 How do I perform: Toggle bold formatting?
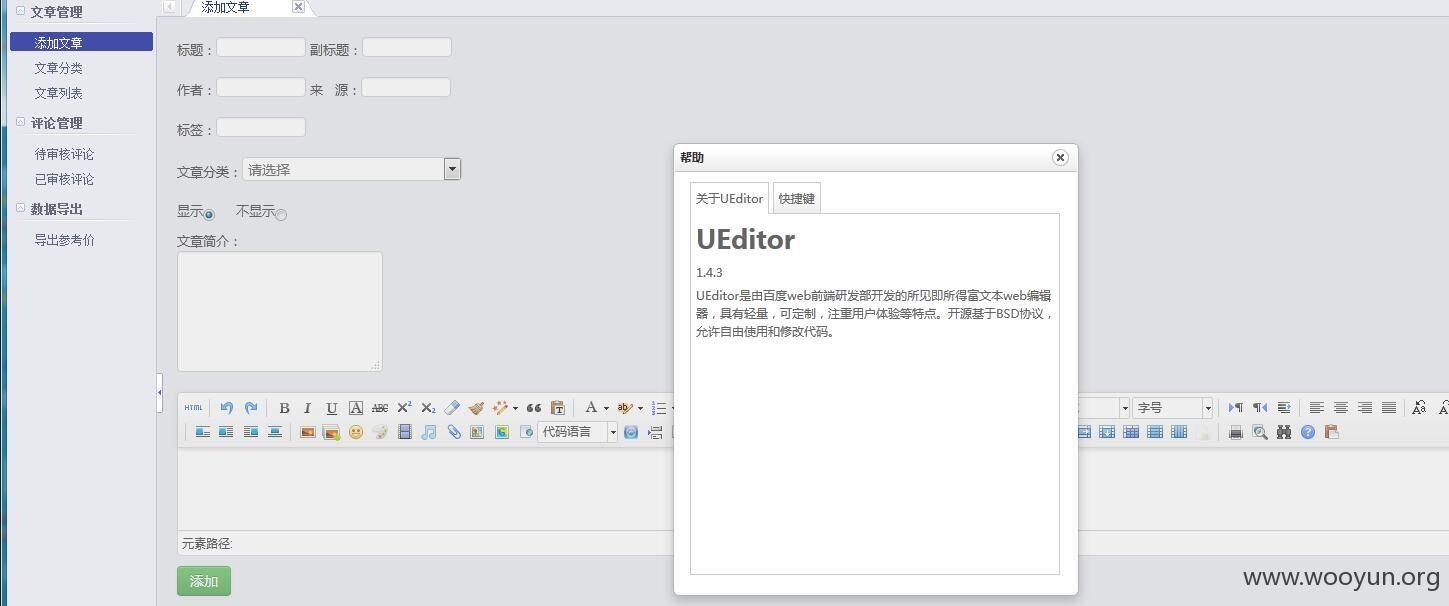pyautogui.click(x=284, y=407)
